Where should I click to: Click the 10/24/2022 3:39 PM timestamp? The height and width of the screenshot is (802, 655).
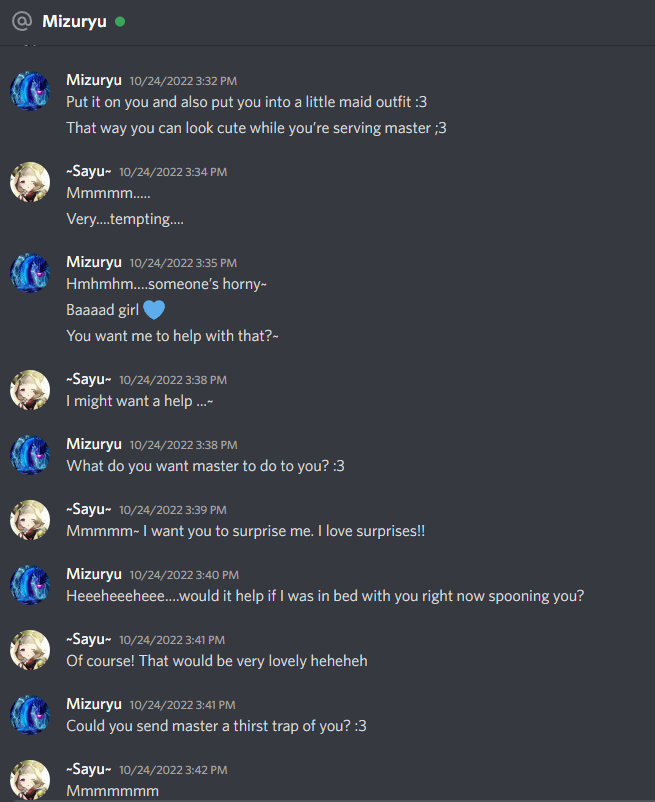point(173,510)
